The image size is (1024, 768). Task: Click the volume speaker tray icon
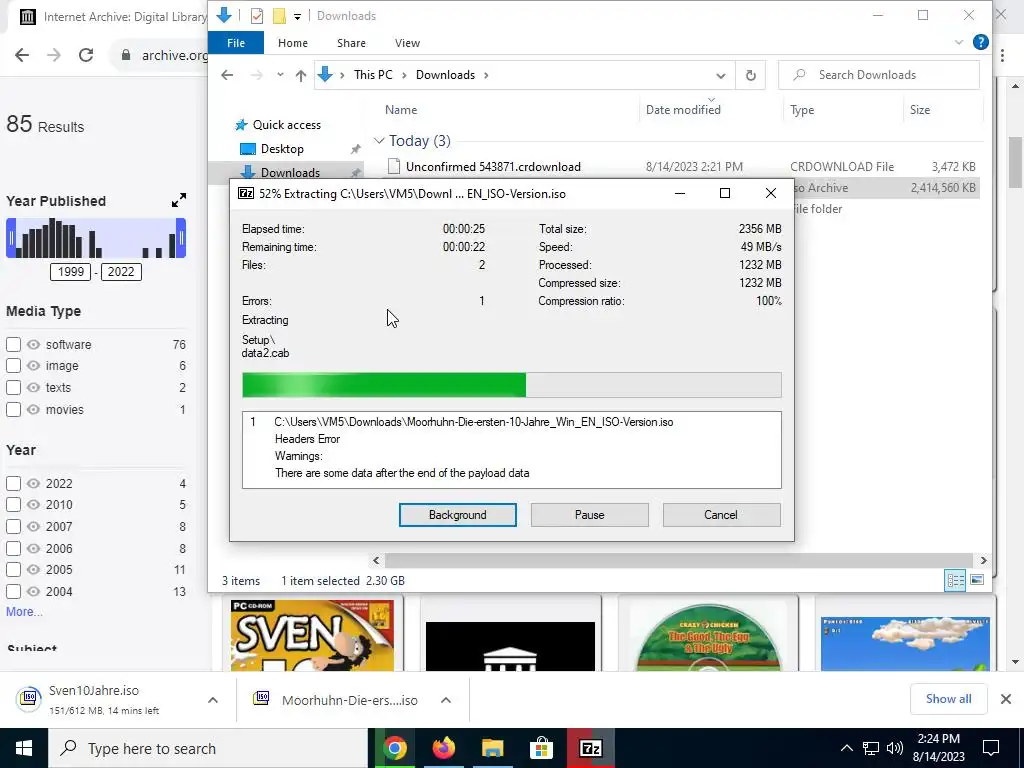[x=895, y=748]
